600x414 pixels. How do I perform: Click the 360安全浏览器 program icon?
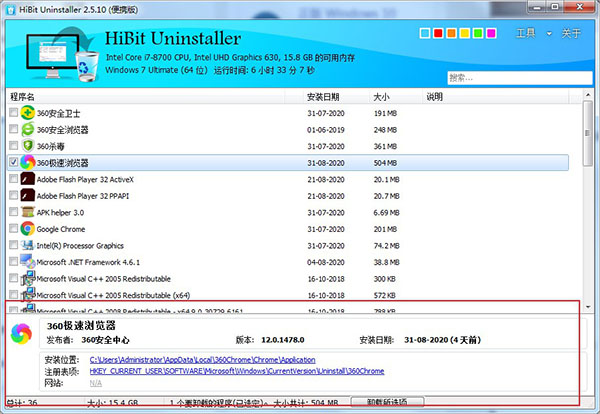(28, 129)
